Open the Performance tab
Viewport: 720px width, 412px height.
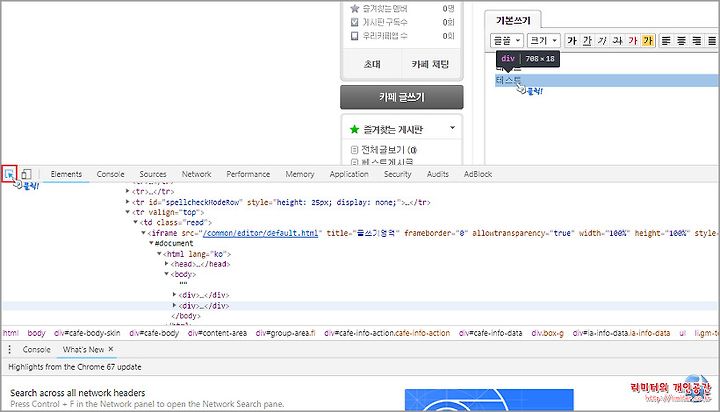[x=248, y=174]
